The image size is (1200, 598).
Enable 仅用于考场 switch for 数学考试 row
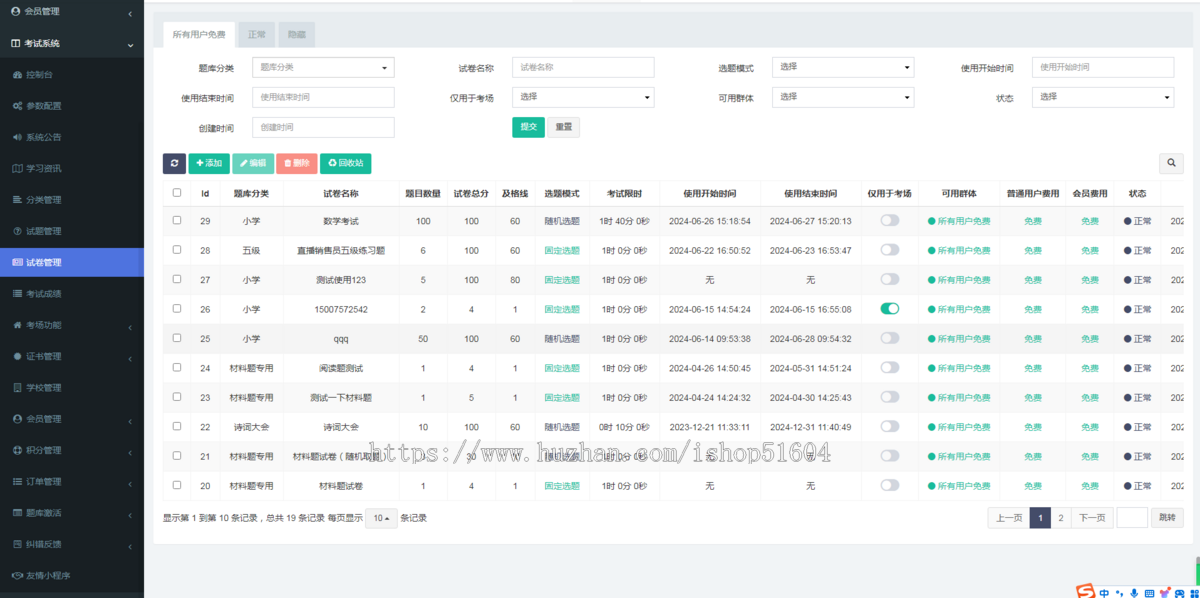(x=889, y=221)
